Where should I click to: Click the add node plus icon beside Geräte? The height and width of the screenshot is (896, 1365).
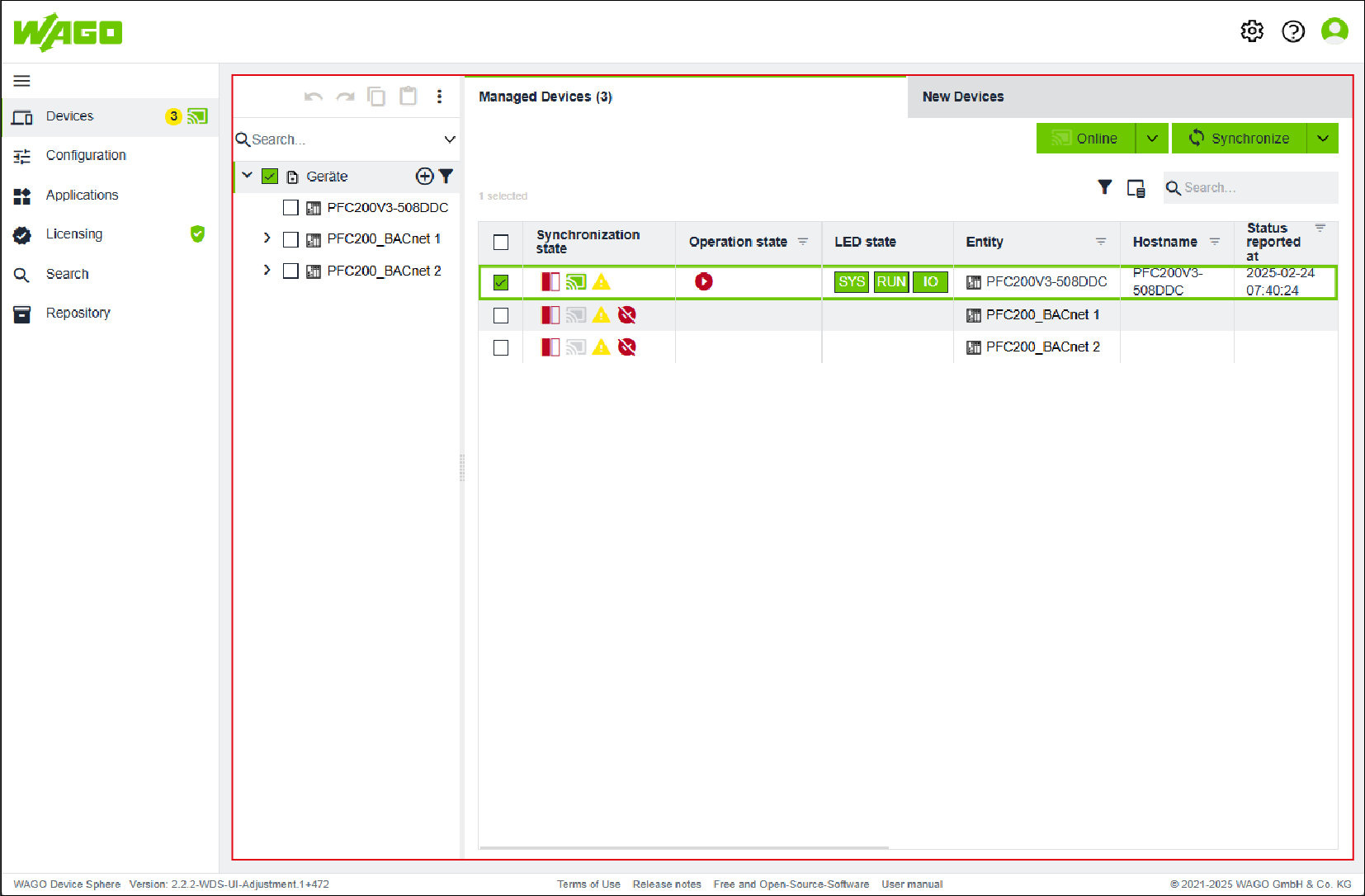(424, 176)
